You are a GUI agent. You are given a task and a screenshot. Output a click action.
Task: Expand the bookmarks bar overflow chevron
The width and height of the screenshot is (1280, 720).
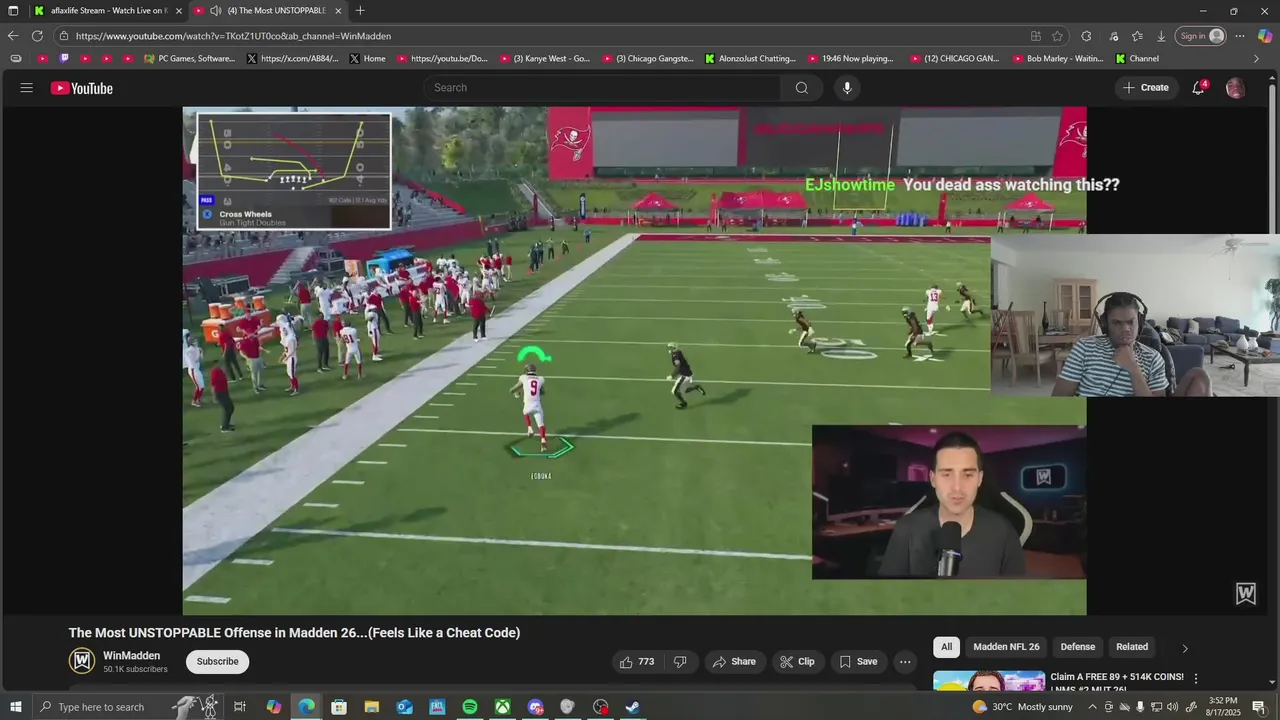pyautogui.click(x=1256, y=59)
